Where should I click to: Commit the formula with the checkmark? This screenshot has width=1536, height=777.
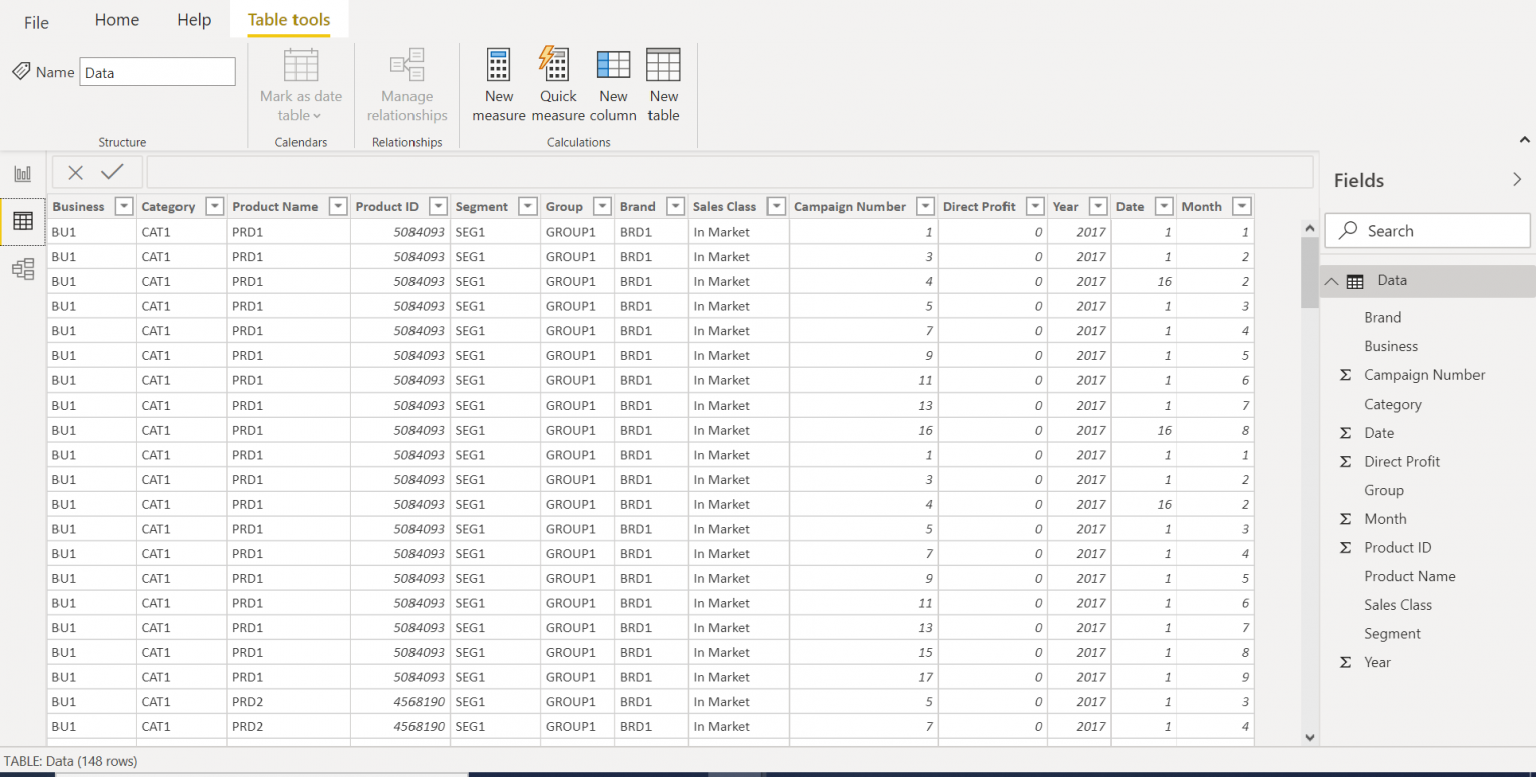tap(111, 171)
